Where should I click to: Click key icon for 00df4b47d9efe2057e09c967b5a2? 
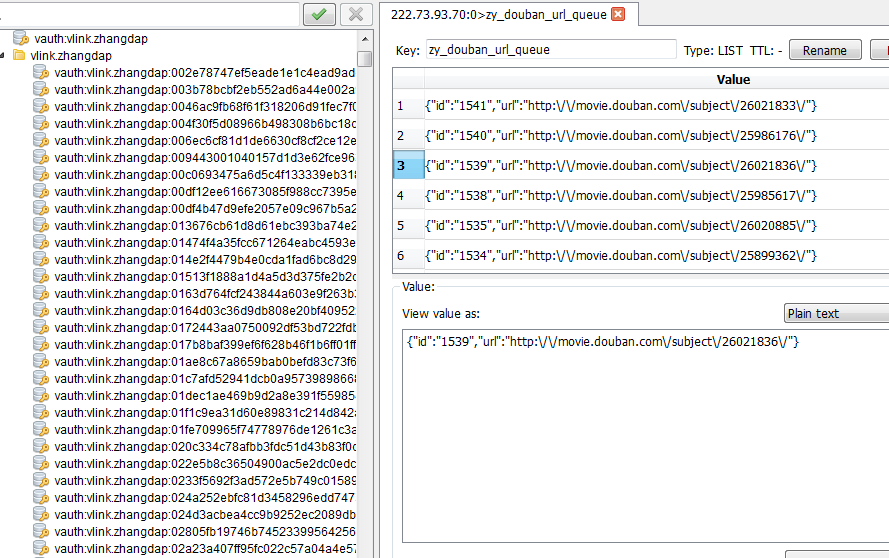click(x=41, y=208)
